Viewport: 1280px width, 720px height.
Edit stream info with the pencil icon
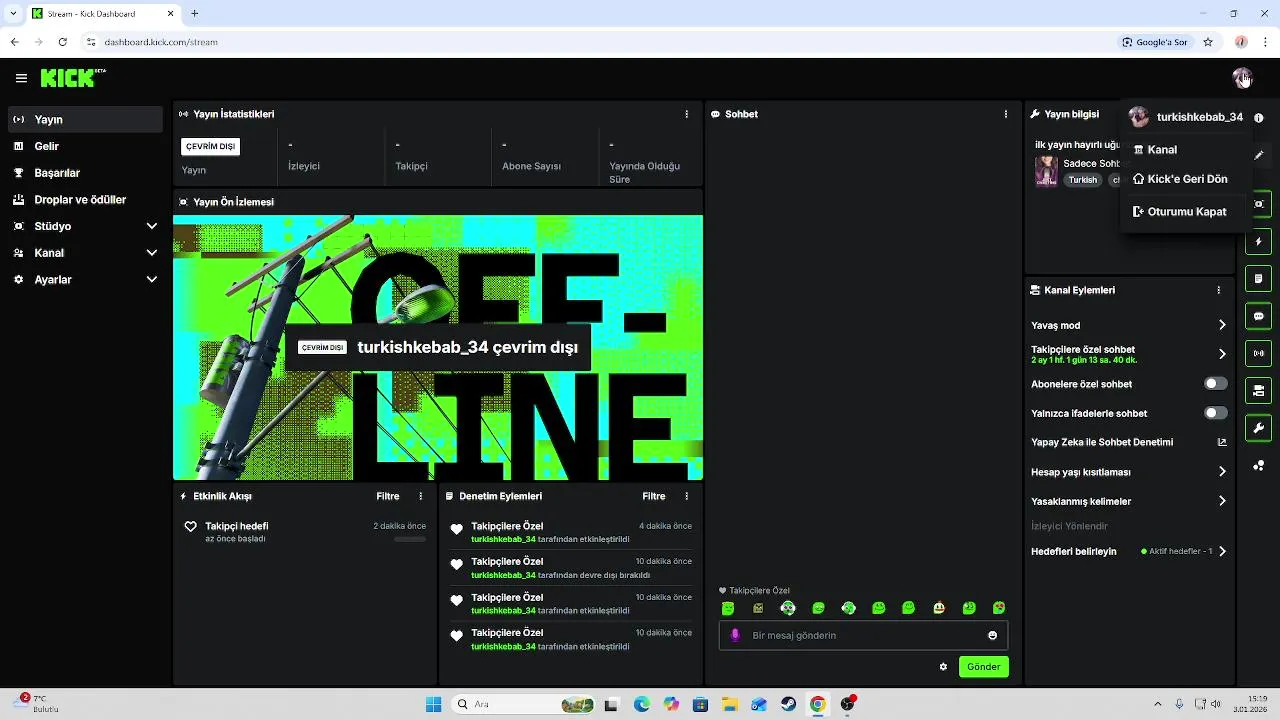coord(1258,155)
